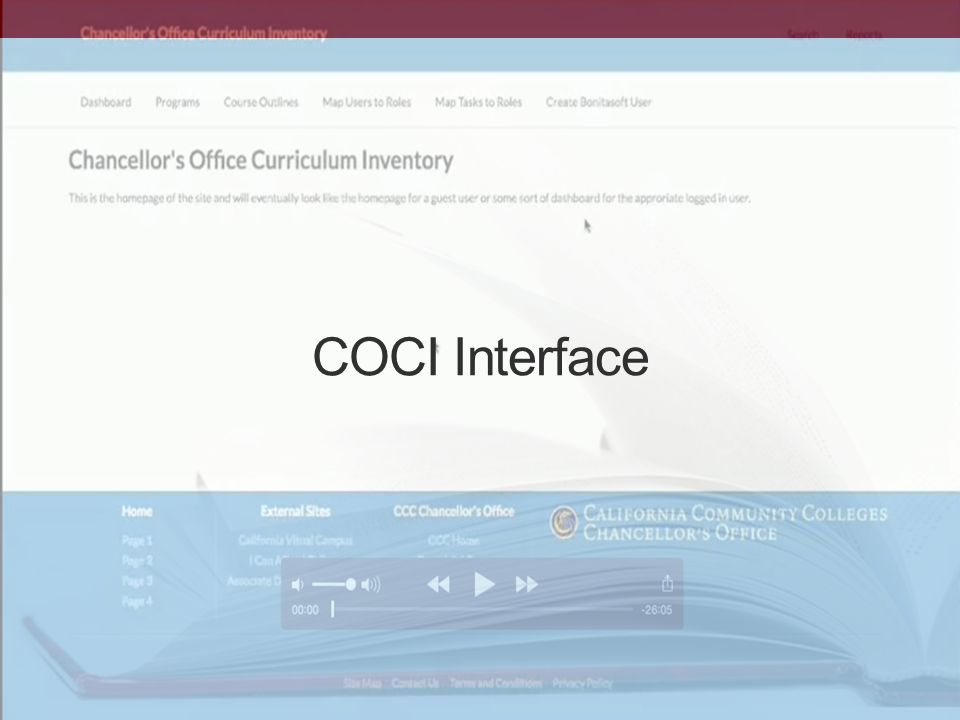The width and height of the screenshot is (960, 720).
Task: Play the video with the play button
Action: (x=484, y=584)
